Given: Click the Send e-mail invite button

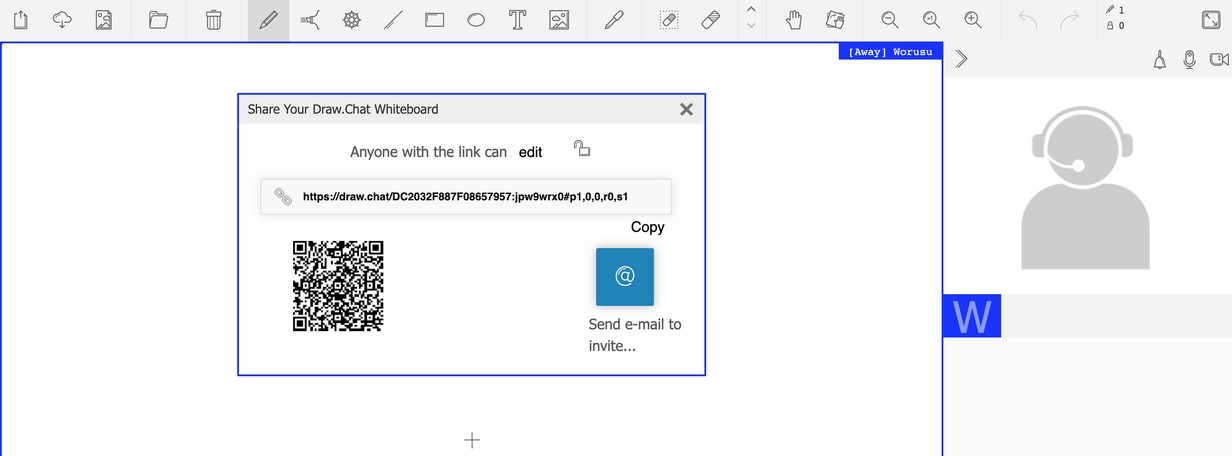Looking at the screenshot, I should [624, 277].
